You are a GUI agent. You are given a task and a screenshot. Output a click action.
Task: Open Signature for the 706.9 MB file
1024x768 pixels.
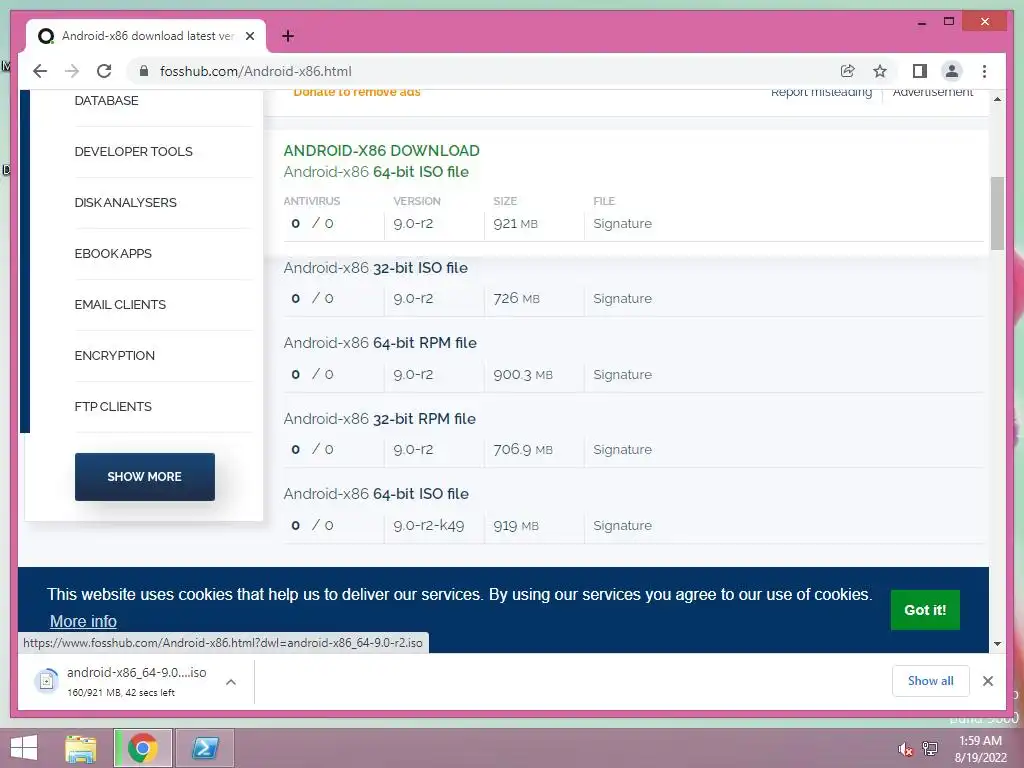tap(622, 449)
